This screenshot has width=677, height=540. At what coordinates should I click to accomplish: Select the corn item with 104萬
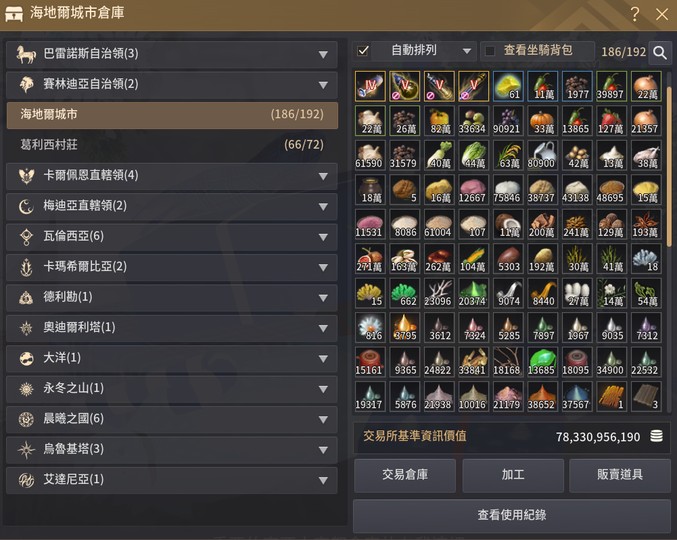(474, 259)
